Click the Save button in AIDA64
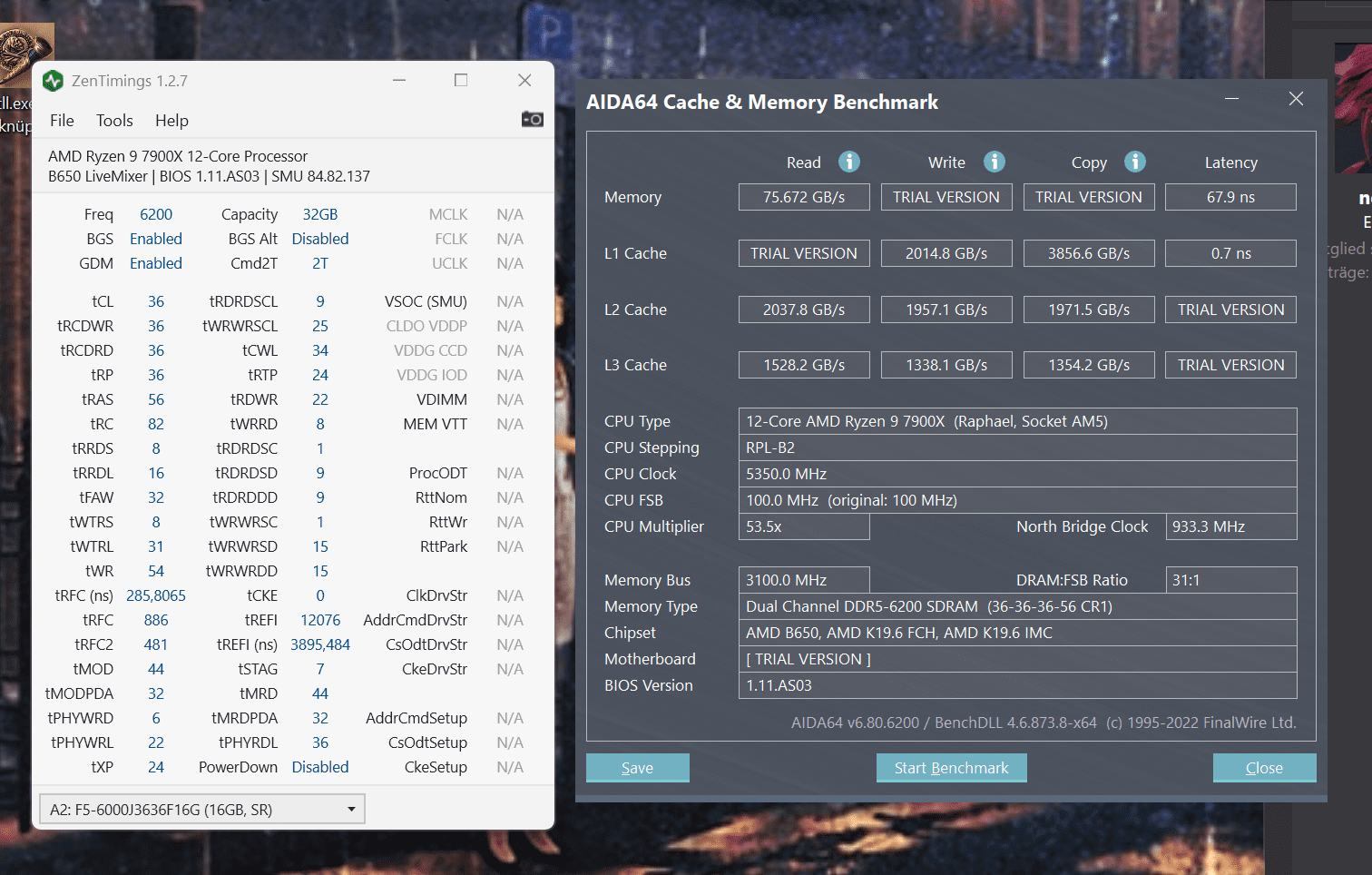 click(638, 768)
